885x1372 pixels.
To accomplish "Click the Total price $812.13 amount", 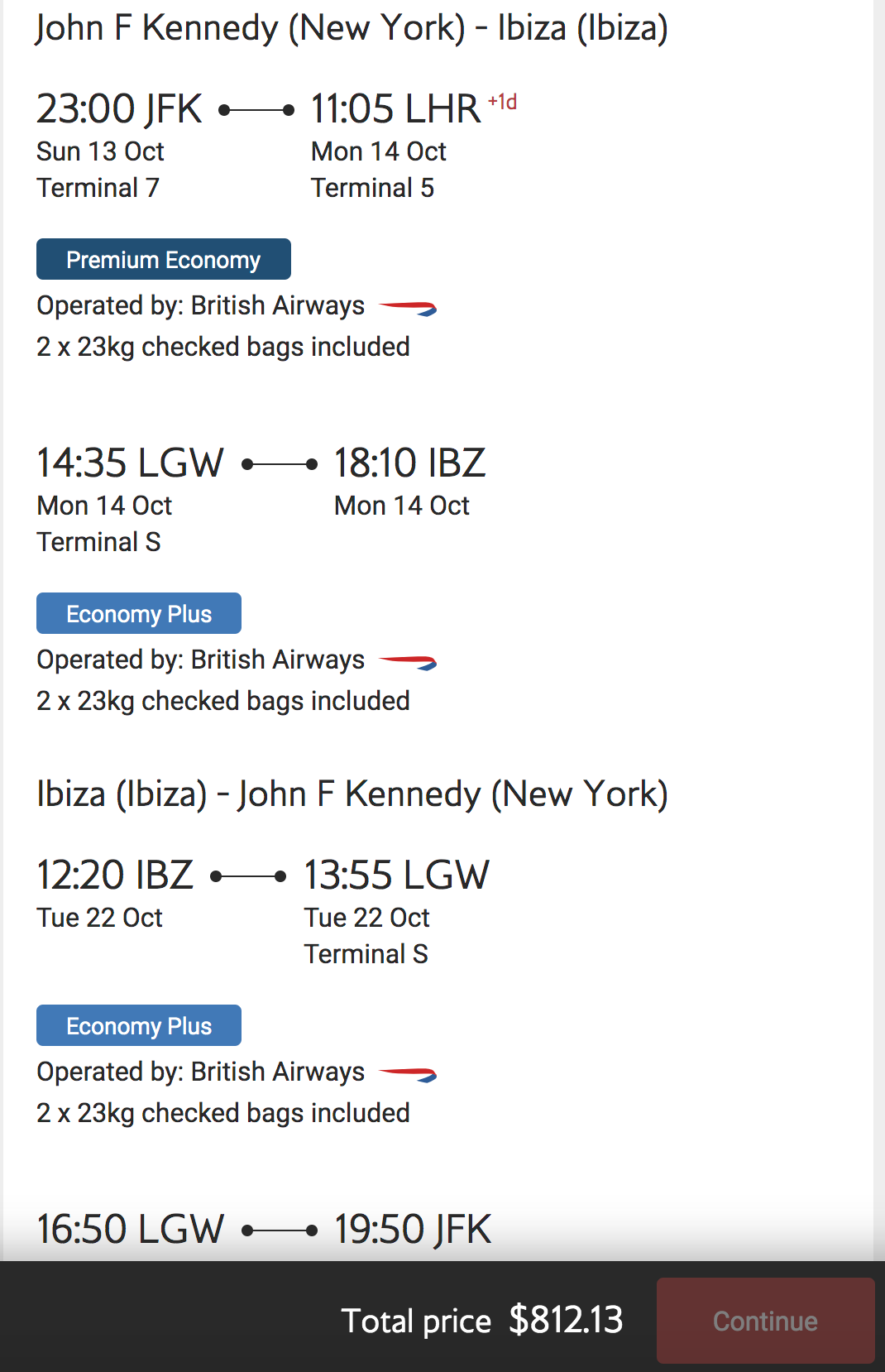I will [x=566, y=1320].
